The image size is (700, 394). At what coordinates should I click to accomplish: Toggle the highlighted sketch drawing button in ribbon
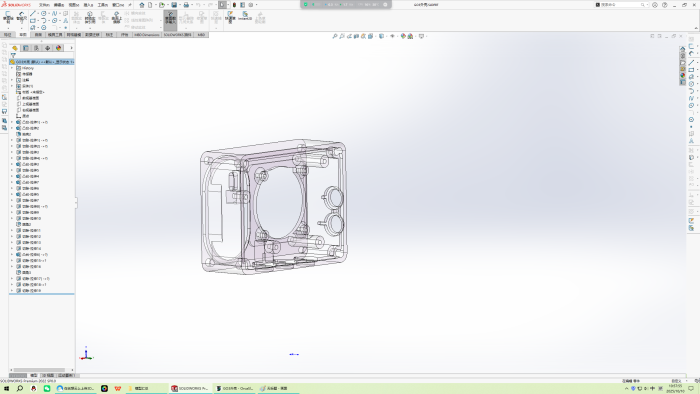pos(170,18)
